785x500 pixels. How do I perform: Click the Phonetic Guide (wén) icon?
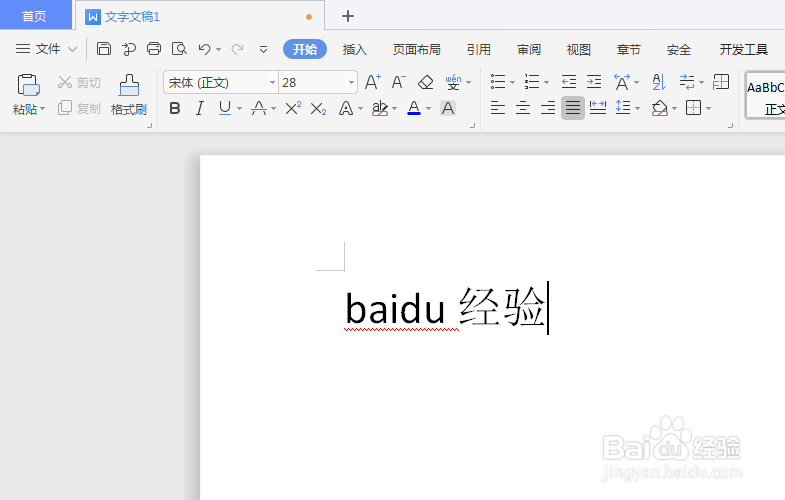pyautogui.click(x=453, y=82)
